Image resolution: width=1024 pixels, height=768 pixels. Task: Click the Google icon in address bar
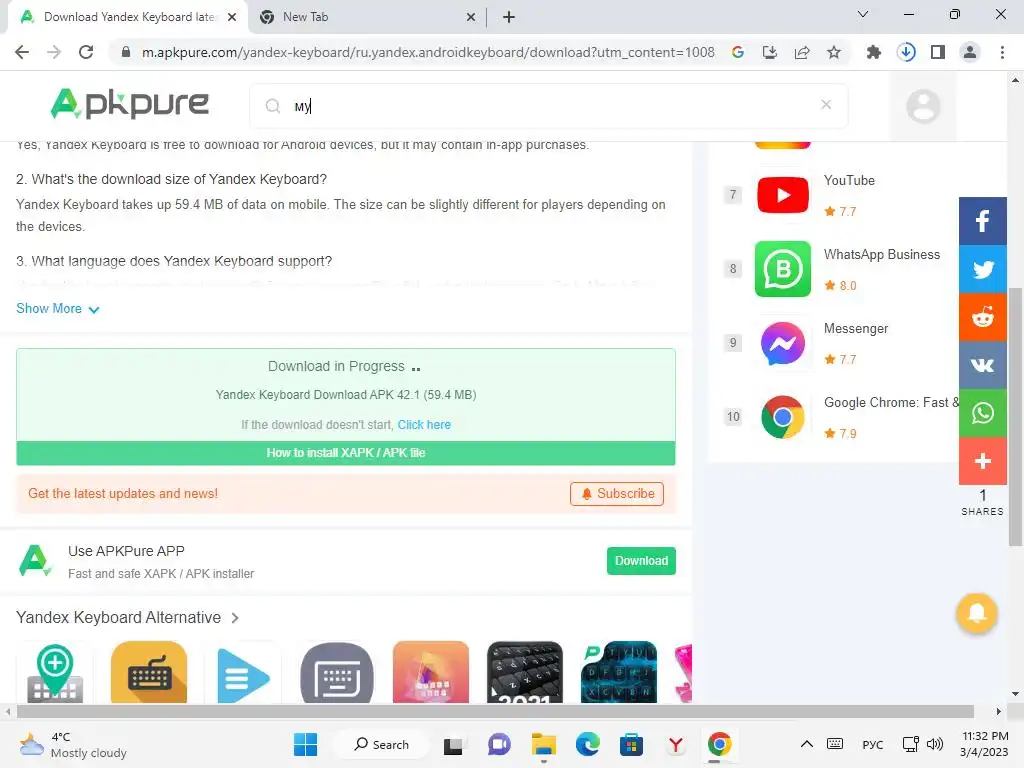[737, 52]
